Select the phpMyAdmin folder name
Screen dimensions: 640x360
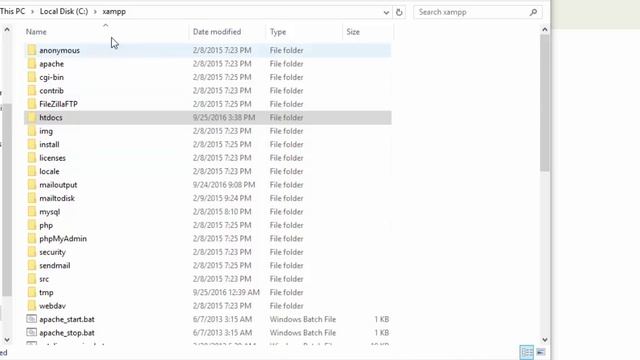point(63,239)
